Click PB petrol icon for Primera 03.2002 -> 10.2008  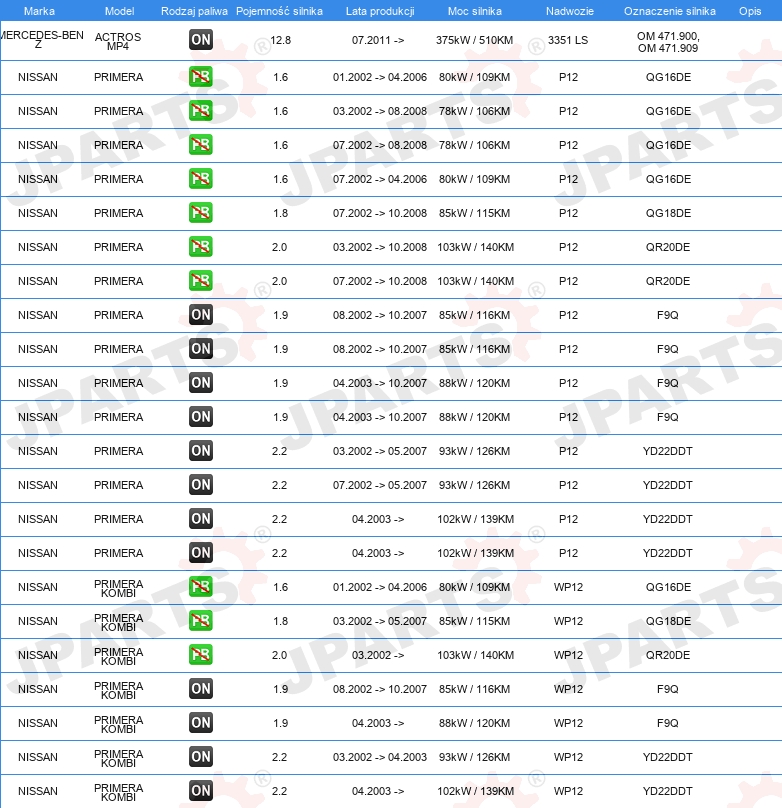coord(200,247)
